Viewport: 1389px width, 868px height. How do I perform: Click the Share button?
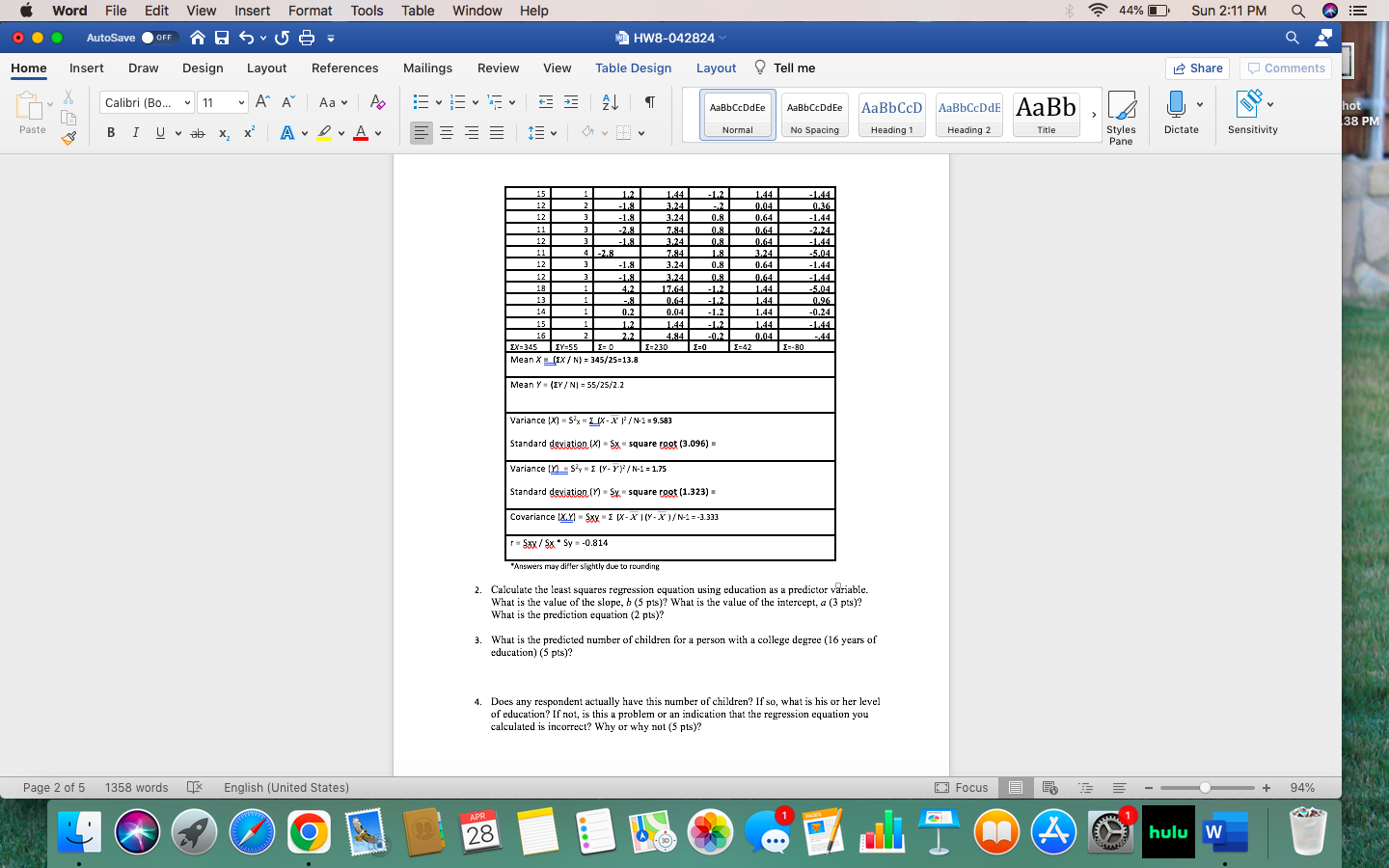(1199, 68)
